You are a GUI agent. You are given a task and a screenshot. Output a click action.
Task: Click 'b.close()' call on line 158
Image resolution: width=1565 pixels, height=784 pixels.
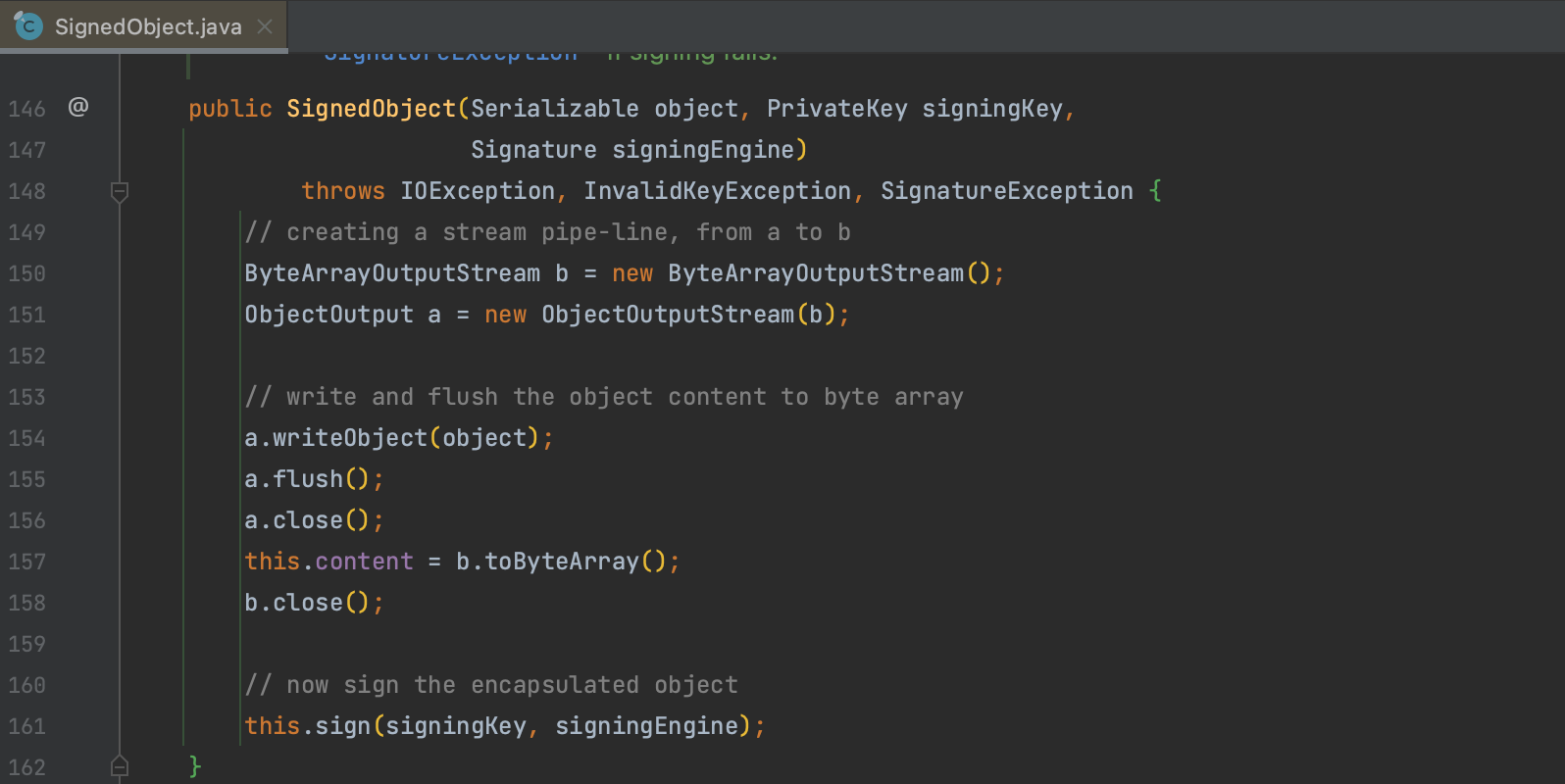click(x=308, y=603)
